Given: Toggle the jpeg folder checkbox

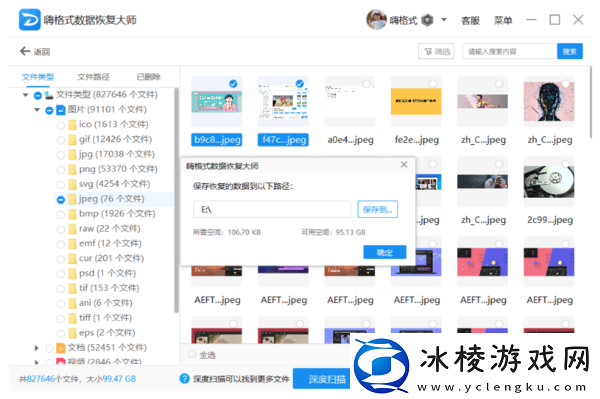Looking at the screenshot, I should 60,200.
